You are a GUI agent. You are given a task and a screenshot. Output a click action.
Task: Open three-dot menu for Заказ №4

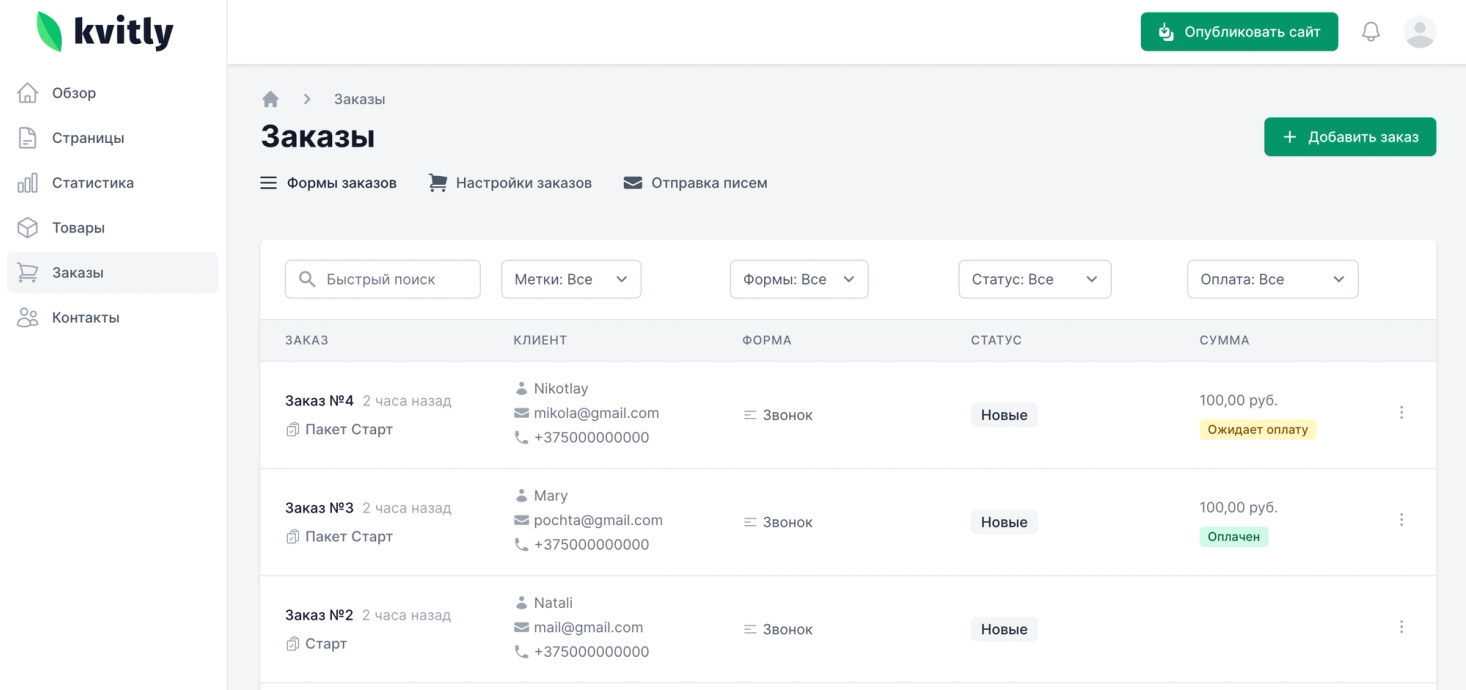(1401, 413)
